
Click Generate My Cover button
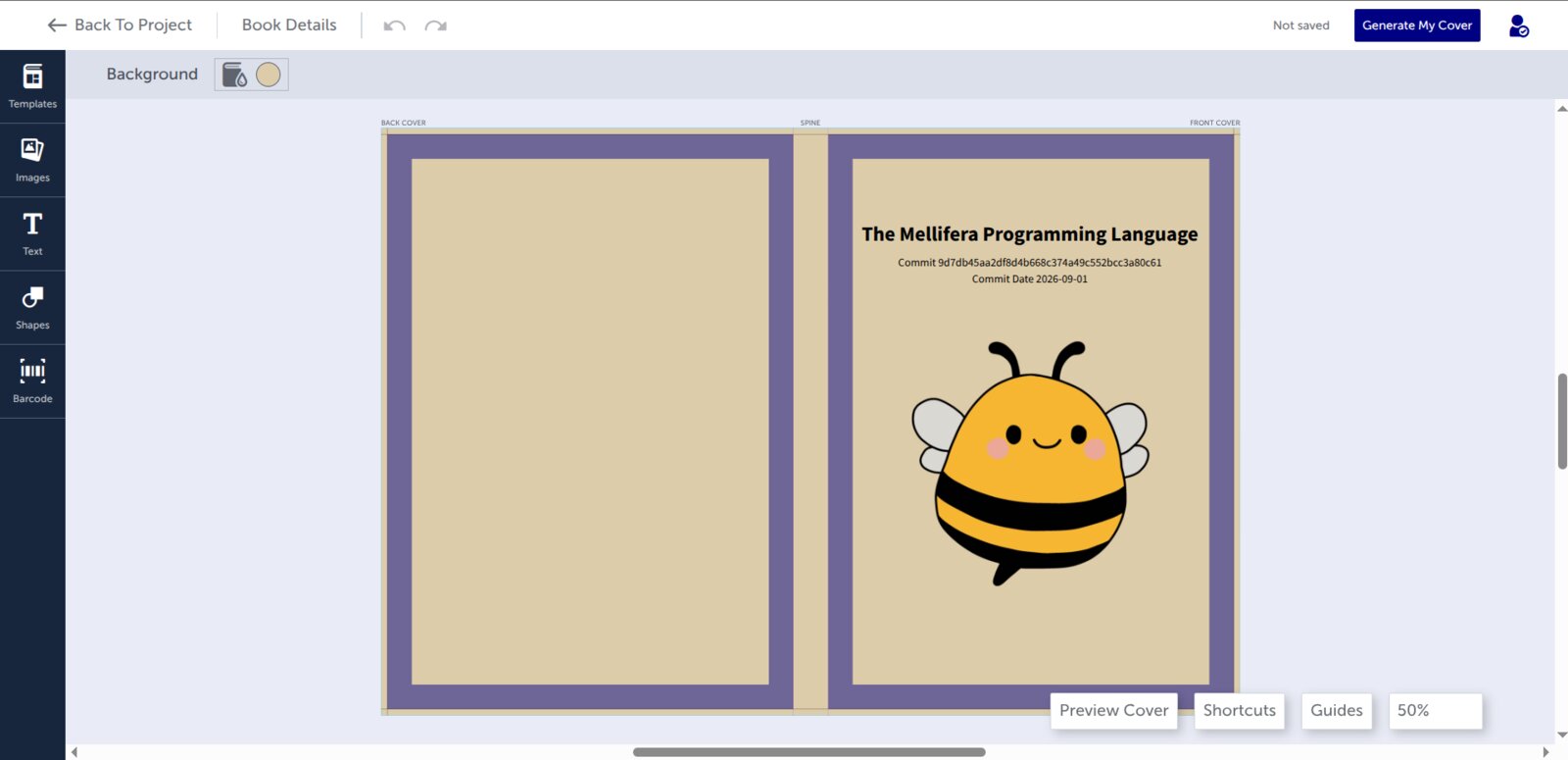[1417, 25]
